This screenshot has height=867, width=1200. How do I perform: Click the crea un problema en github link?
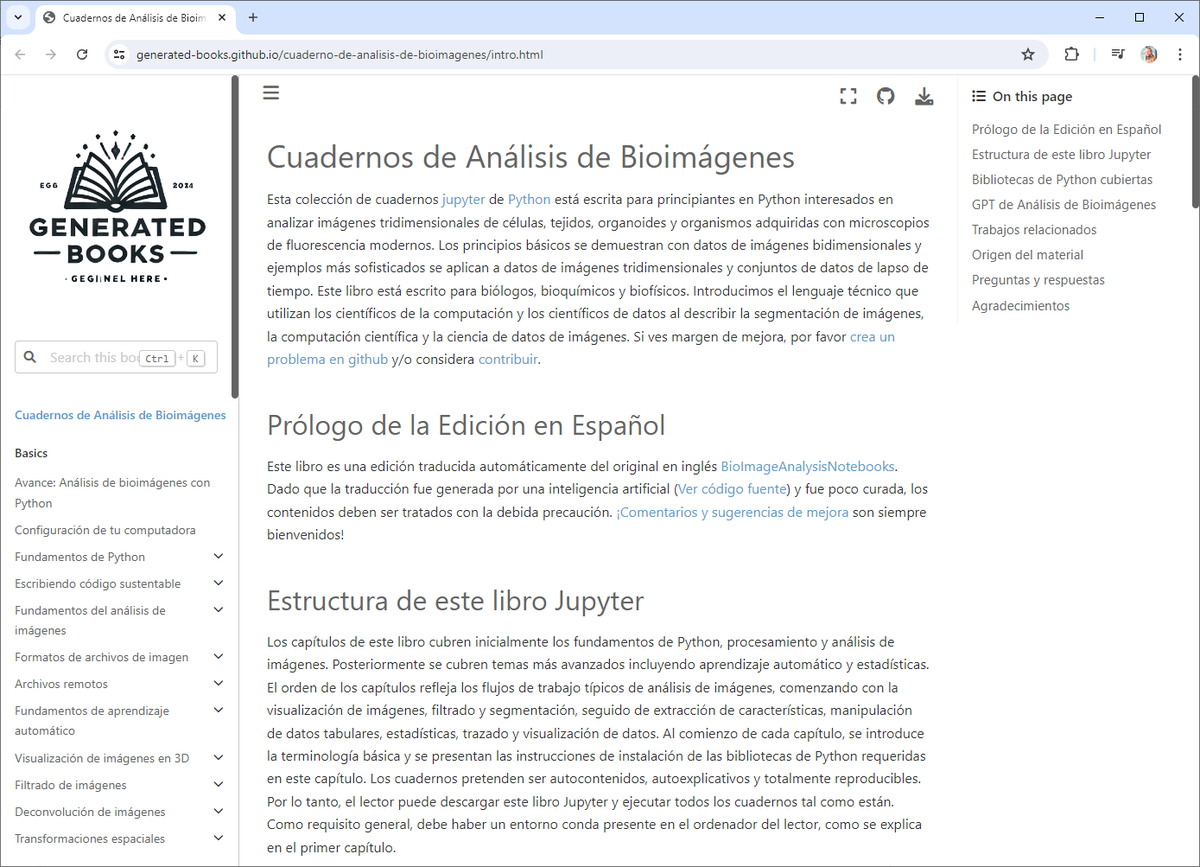[327, 359]
